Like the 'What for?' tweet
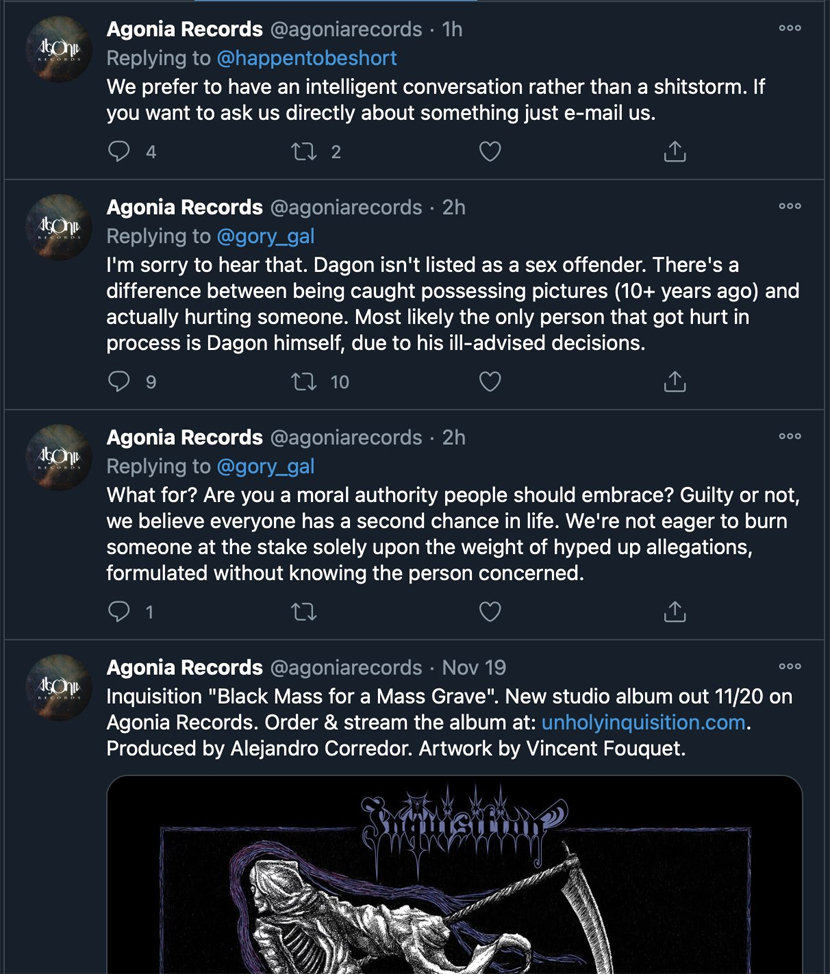Viewport: 830px width, 974px height. coord(489,612)
